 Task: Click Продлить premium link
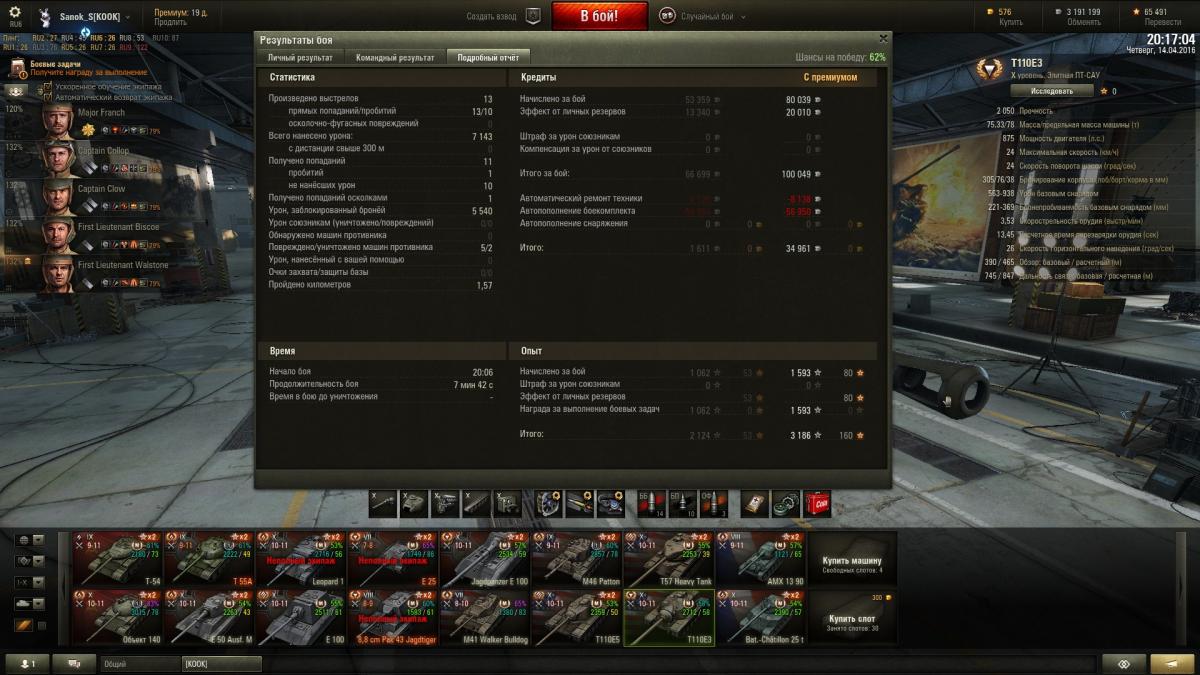(170, 22)
